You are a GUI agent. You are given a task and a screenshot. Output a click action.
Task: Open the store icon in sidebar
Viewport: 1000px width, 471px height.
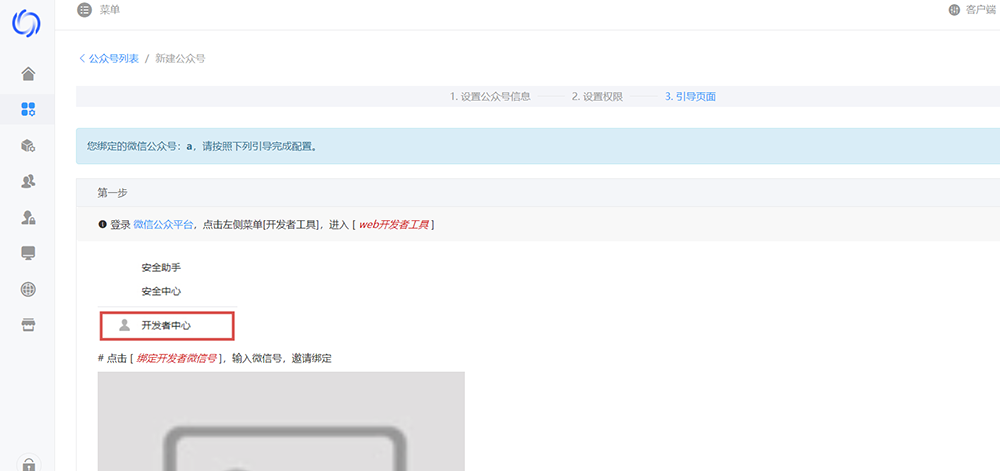pyautogui.click(x=28, y=325)
